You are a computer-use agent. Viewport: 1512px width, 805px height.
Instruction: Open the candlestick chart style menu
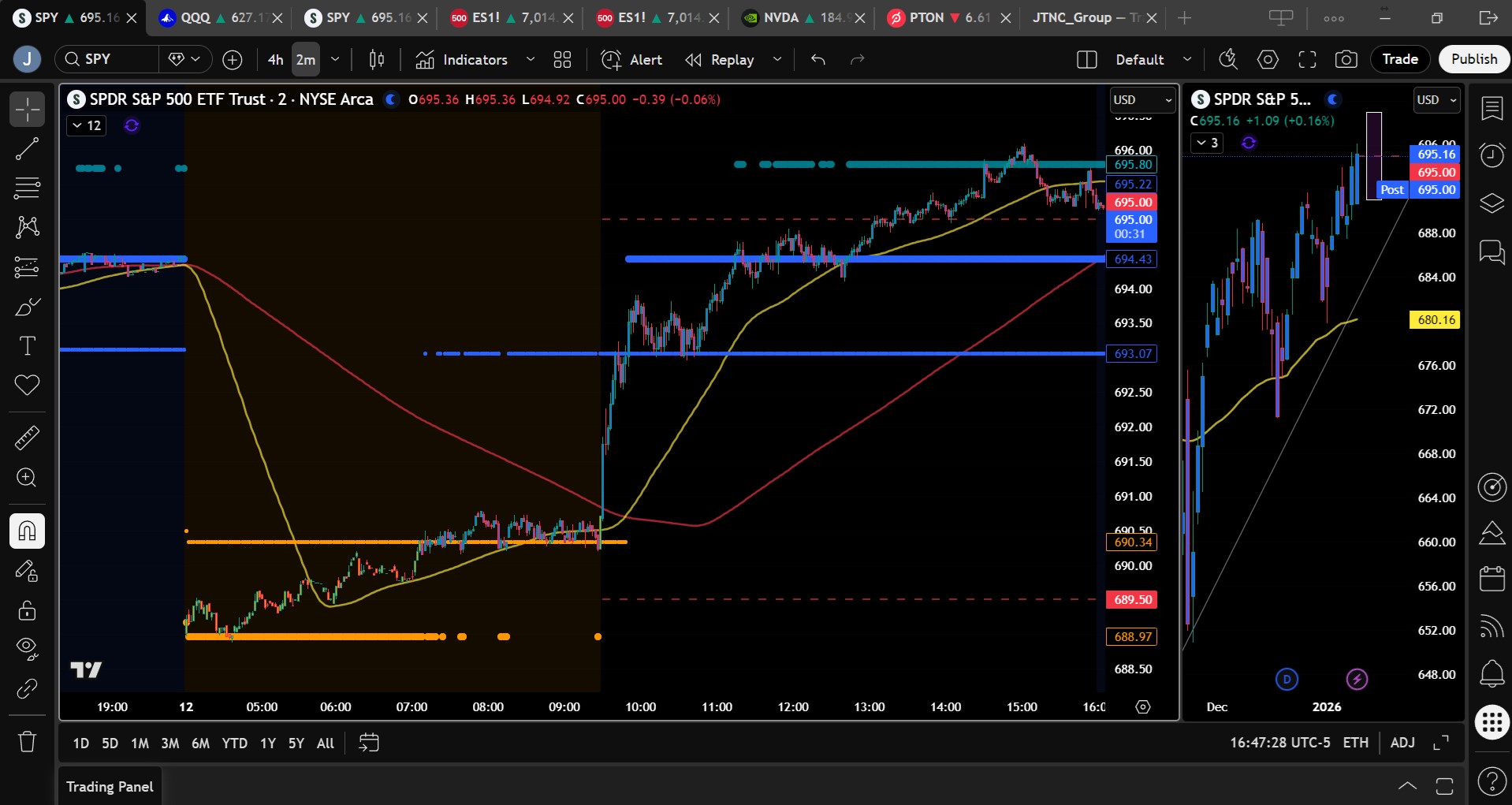(377, 59)
